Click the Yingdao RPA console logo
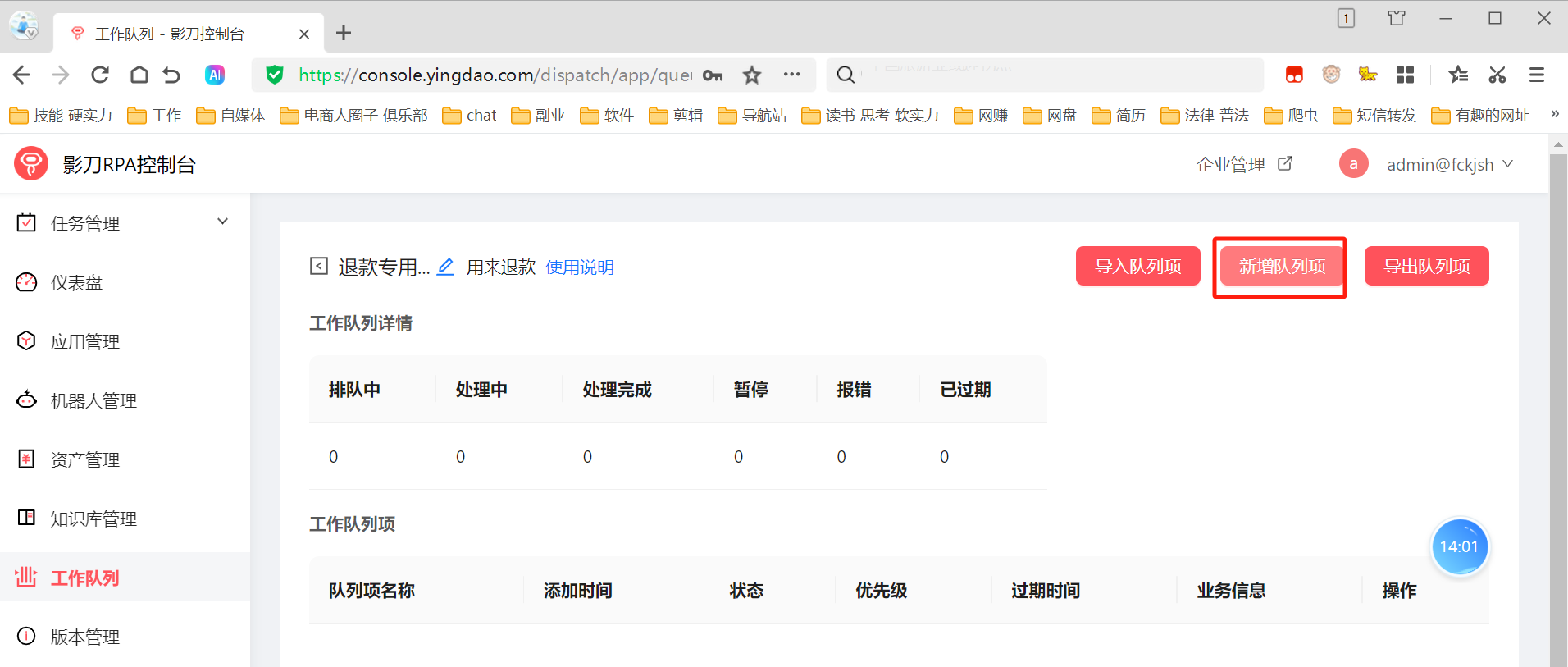Screen dimensions: 1568x667 tap(31, 164)
